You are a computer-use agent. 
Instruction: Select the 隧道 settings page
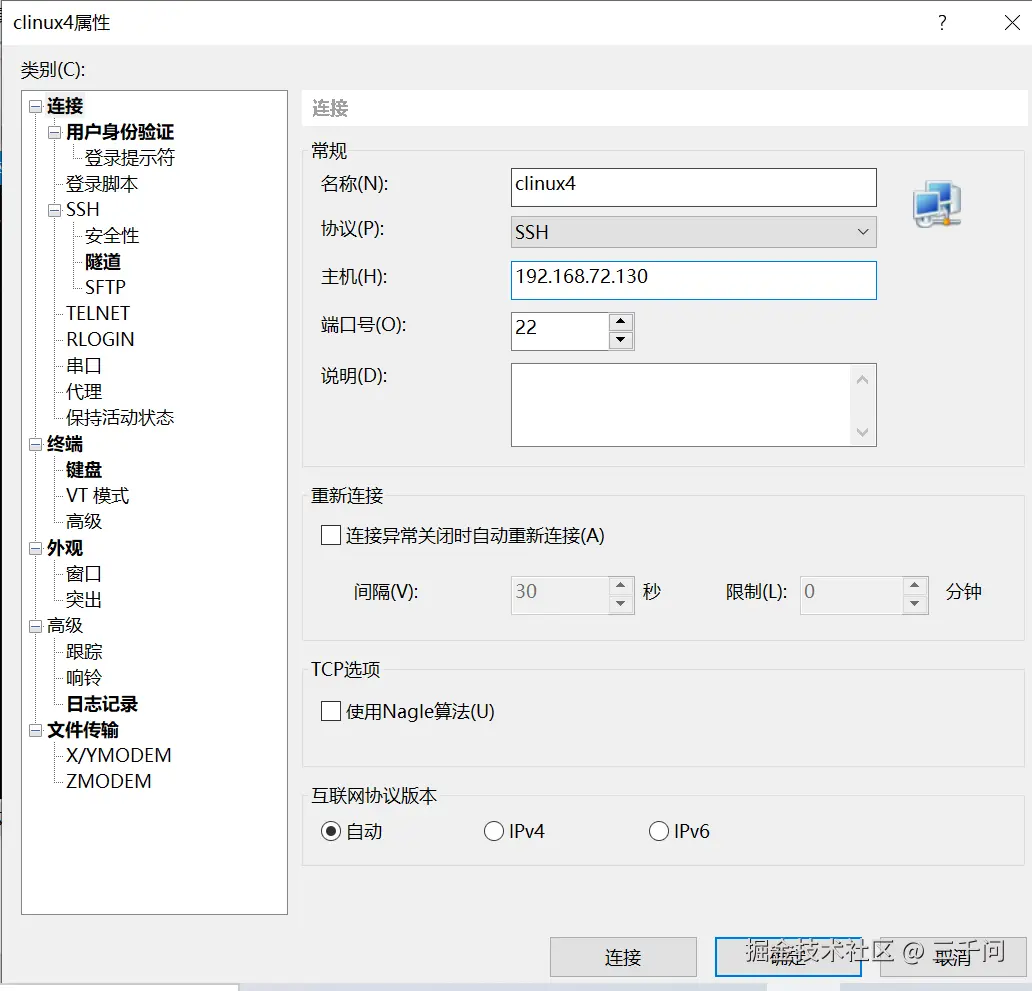click(x=103, y=261)
